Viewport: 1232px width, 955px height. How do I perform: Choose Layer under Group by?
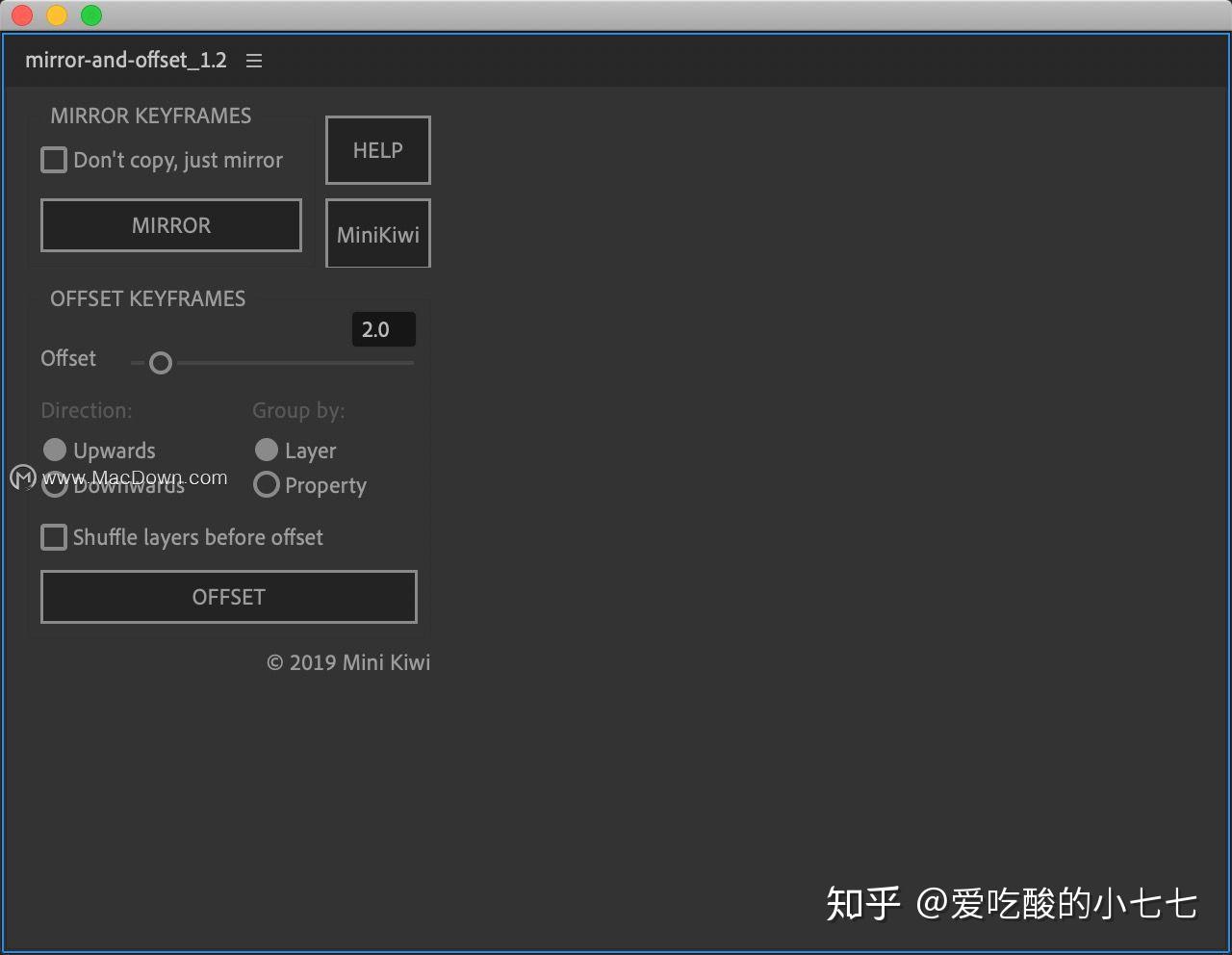(x=267, y=450)
